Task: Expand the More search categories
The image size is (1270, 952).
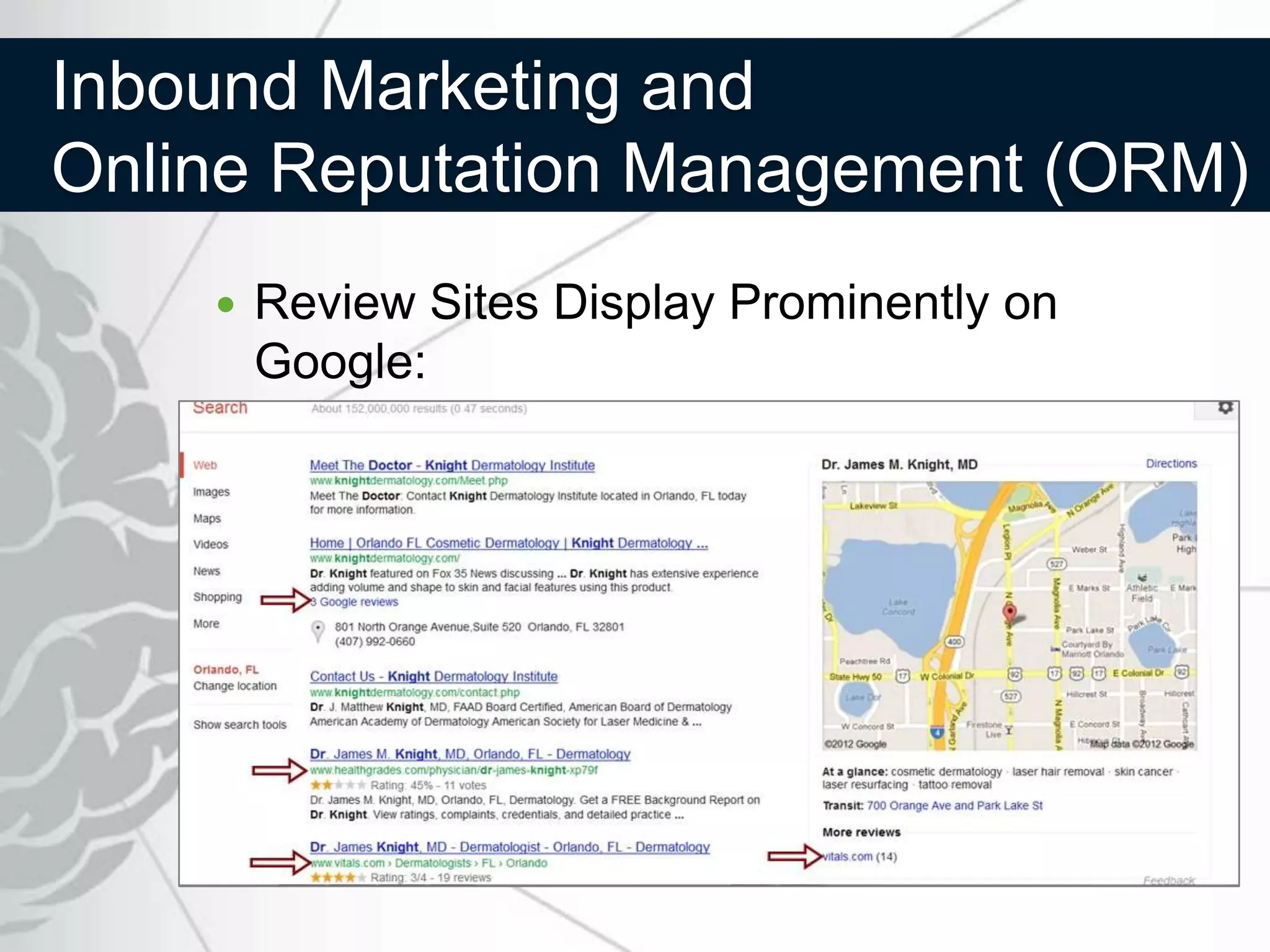Action: click(x=206, y=624)
